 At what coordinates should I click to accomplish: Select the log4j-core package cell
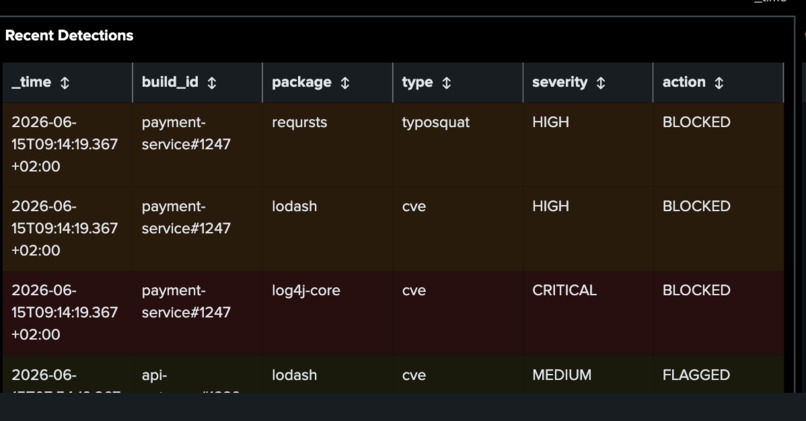coord(306,291)
